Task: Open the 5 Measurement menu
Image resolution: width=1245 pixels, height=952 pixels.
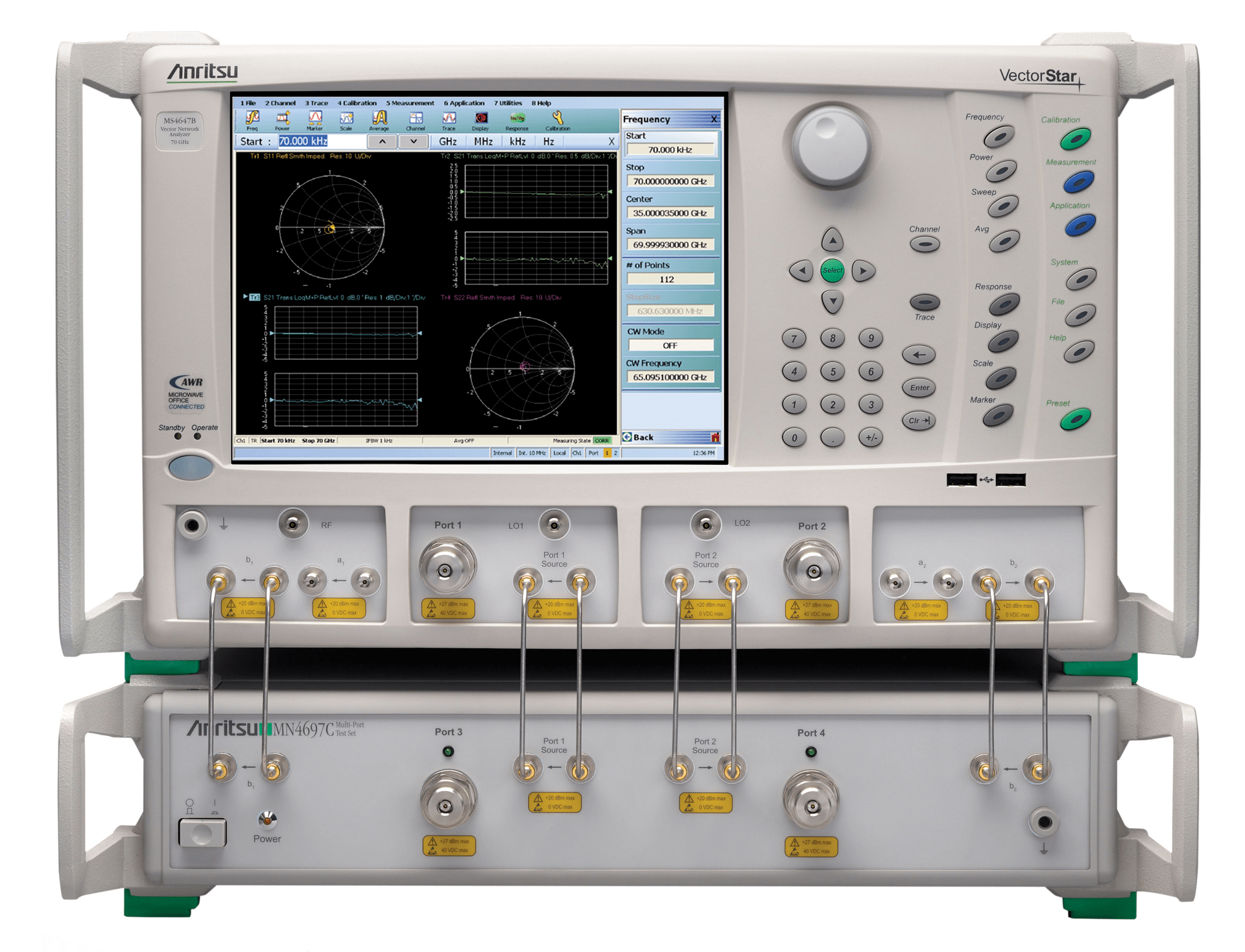Action: tap(410, 103)
